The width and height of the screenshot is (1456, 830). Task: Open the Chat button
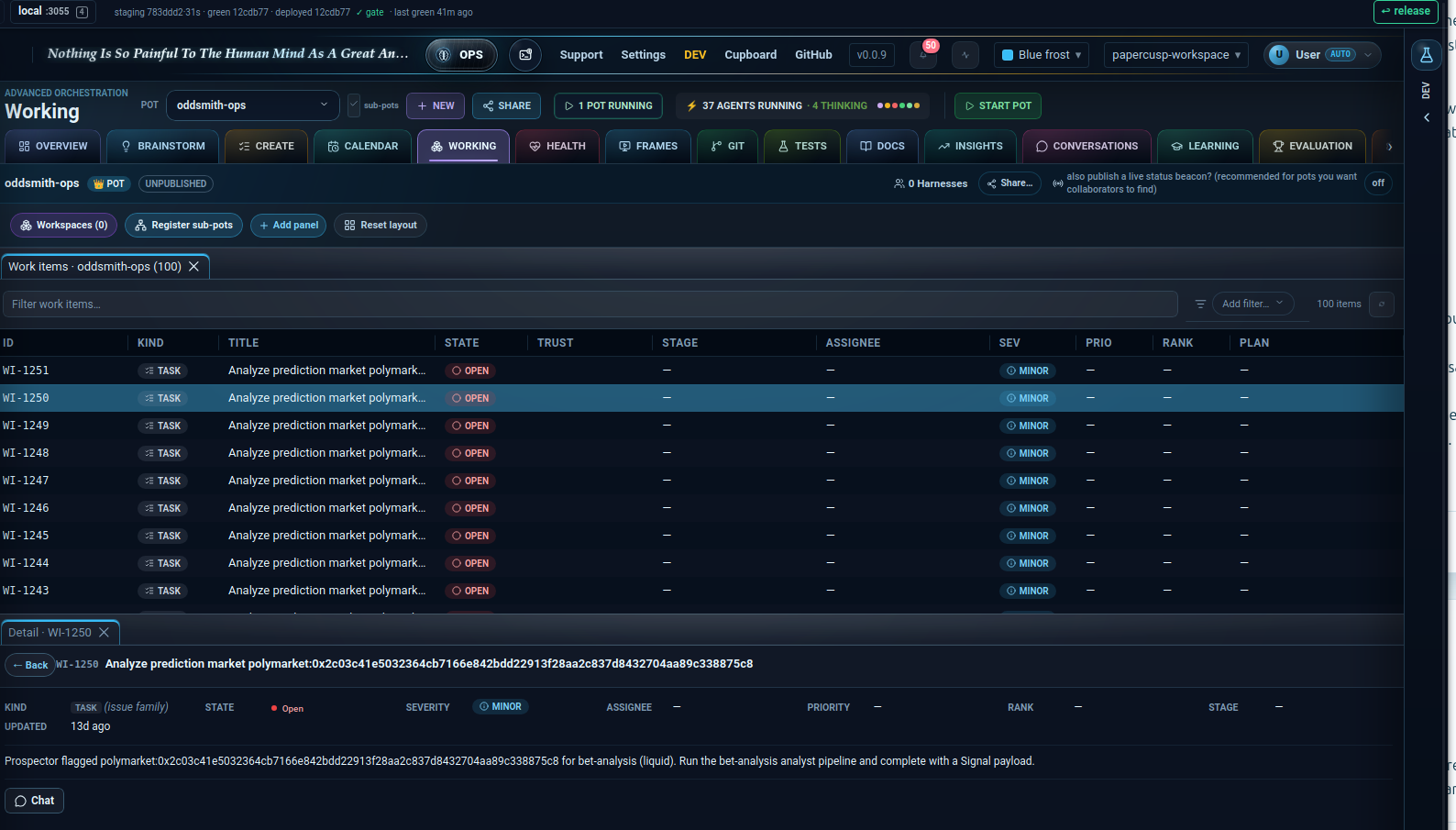[34, 801]
